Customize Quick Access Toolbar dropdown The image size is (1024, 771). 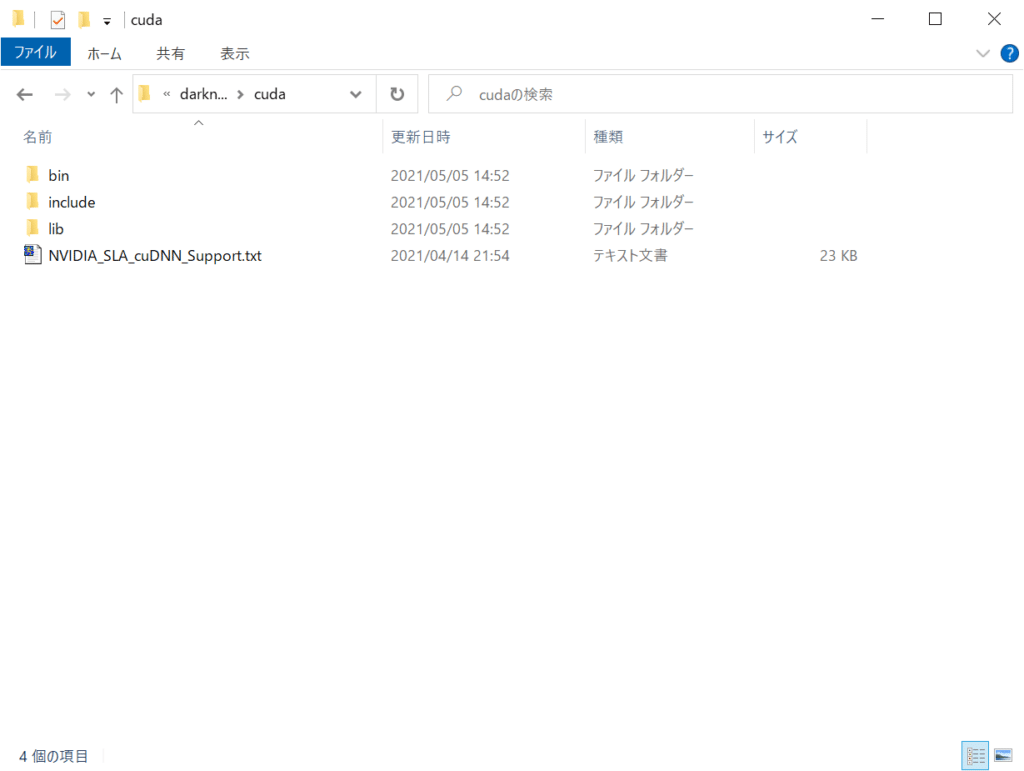(x=107, y=21)
